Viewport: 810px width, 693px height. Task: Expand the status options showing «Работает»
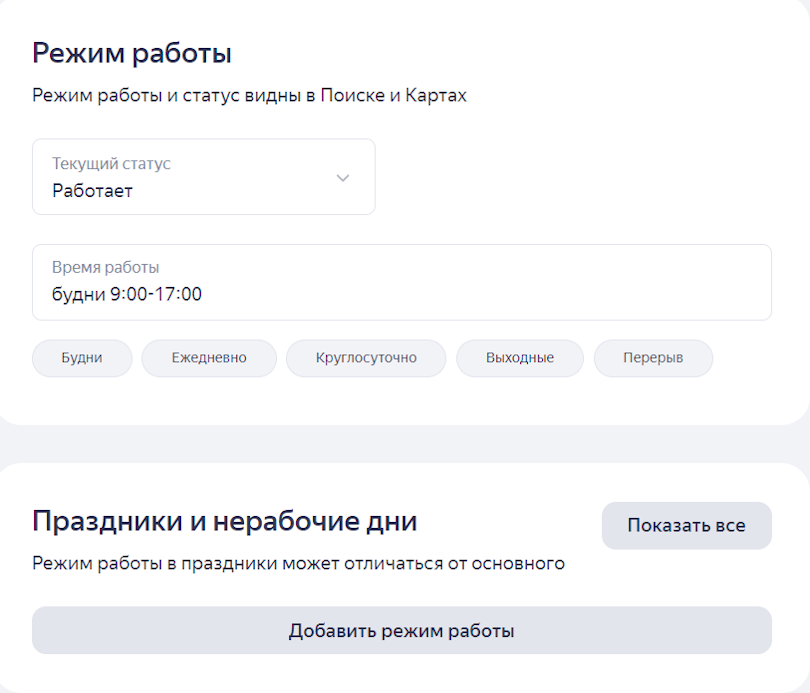(203, 177)
